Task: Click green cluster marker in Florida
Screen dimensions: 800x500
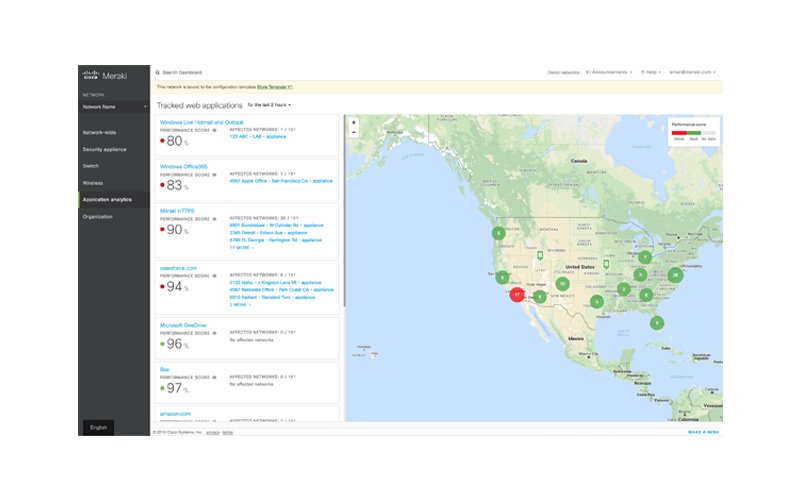Action: pos(657,322)
